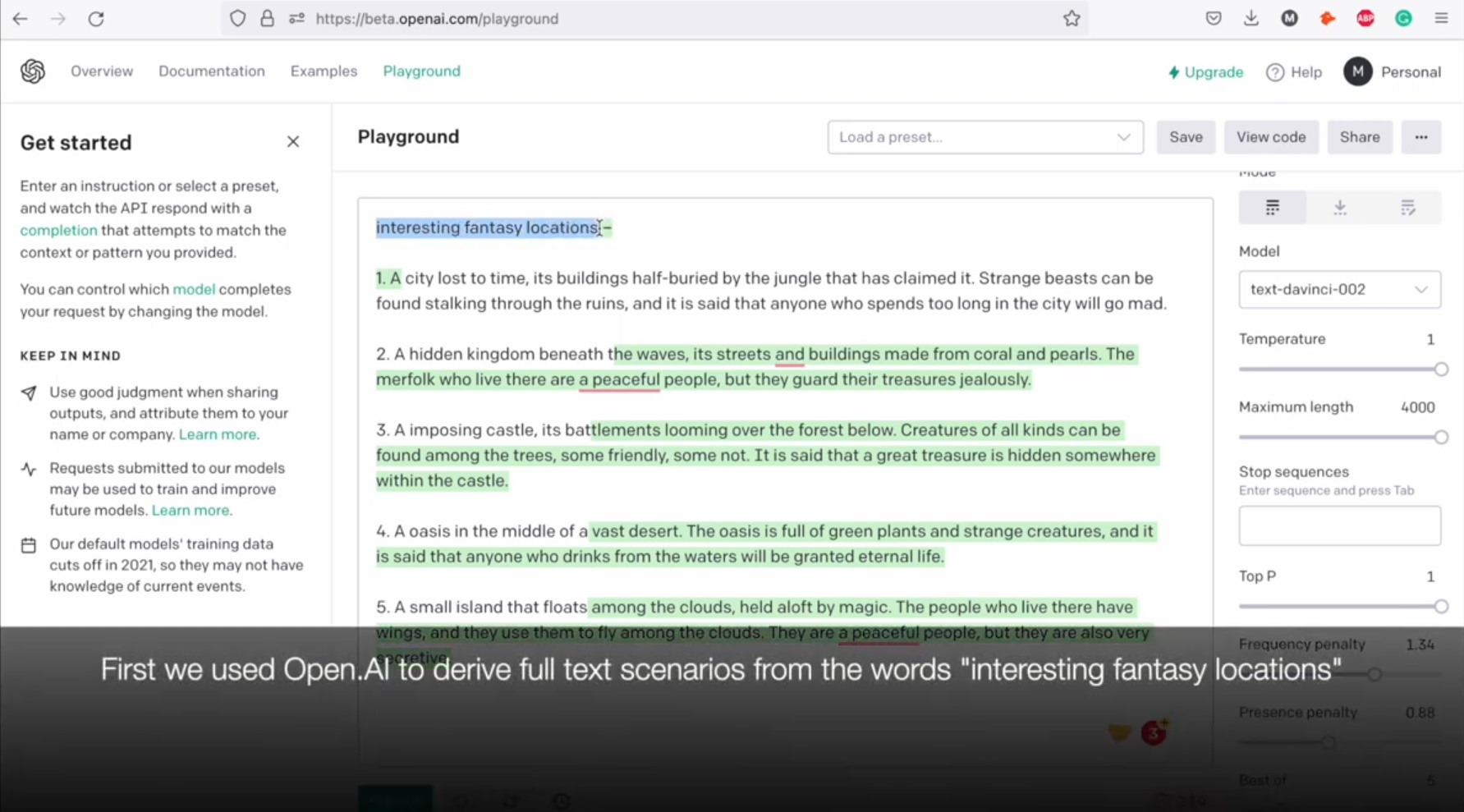This screenshot has height=812, width=1464.
Task: Click the Playground page heading
Action: (x=408, y=137)
